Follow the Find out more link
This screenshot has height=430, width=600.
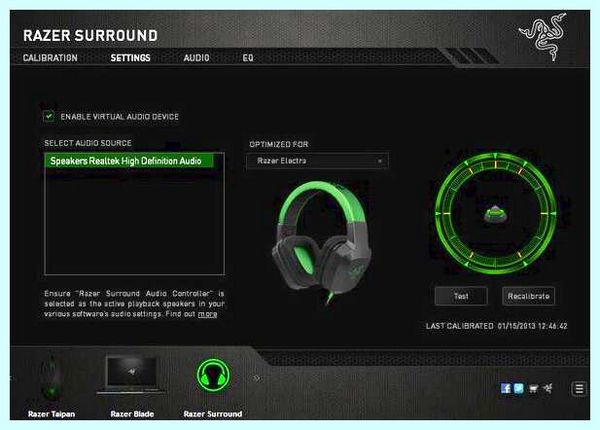tap(207, 314)
